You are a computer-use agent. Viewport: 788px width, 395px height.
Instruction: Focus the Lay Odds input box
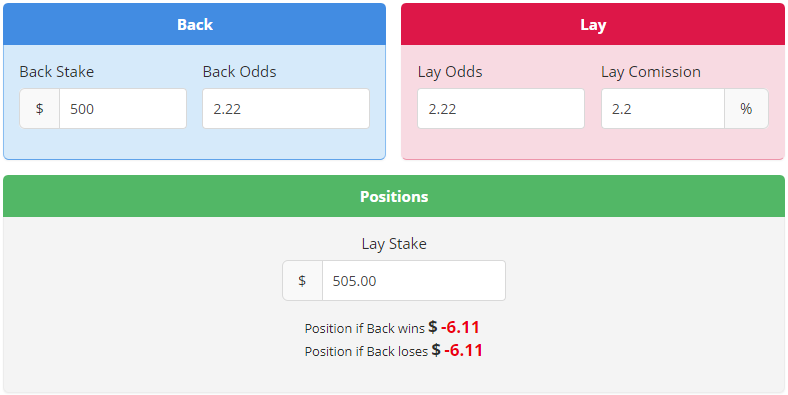(501, 109)
